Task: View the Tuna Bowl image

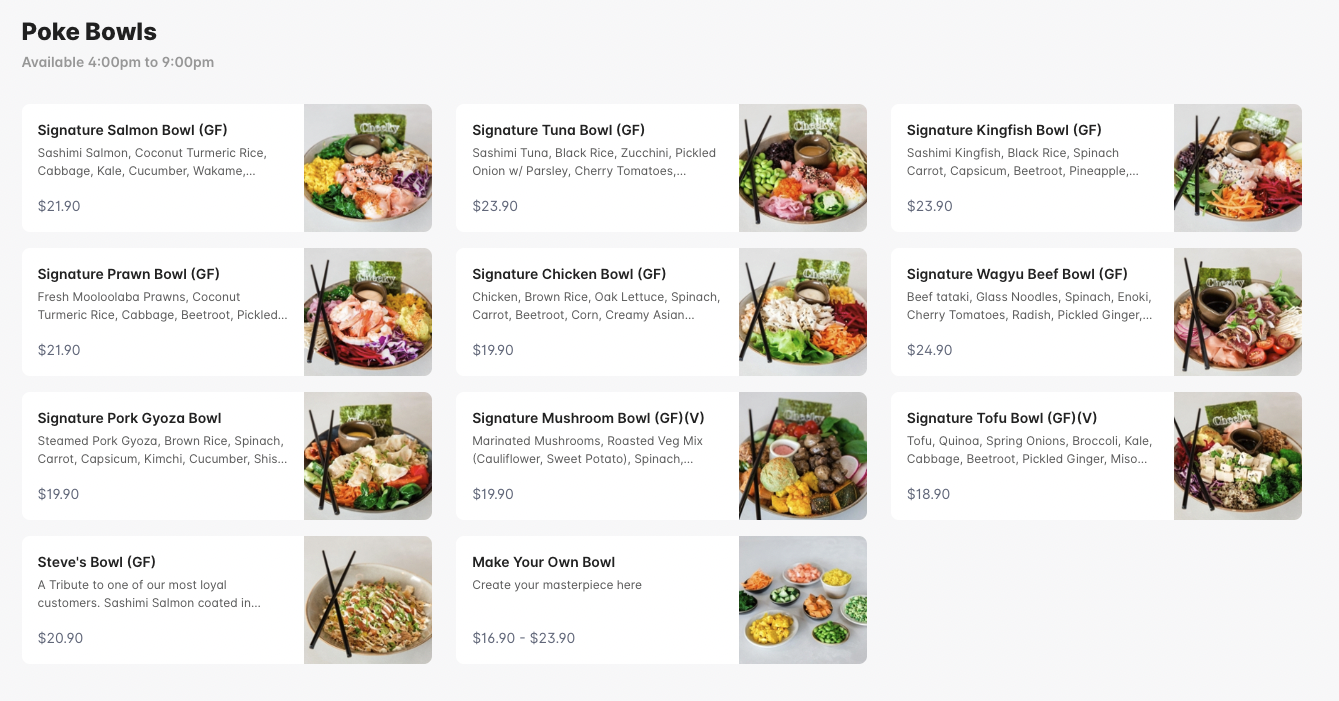Action: click(802, 167)
